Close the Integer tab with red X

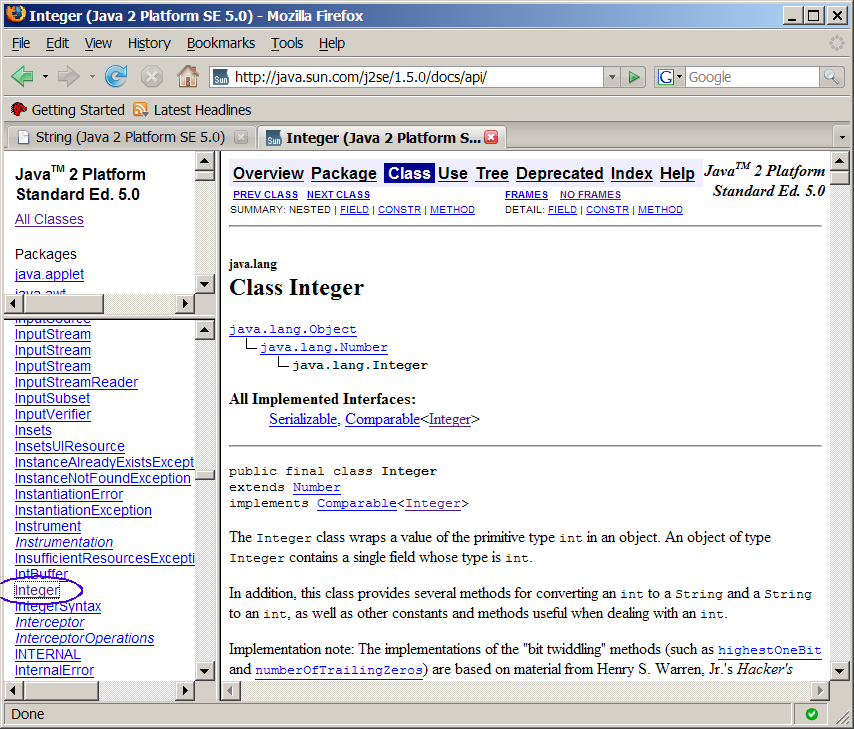492,137
